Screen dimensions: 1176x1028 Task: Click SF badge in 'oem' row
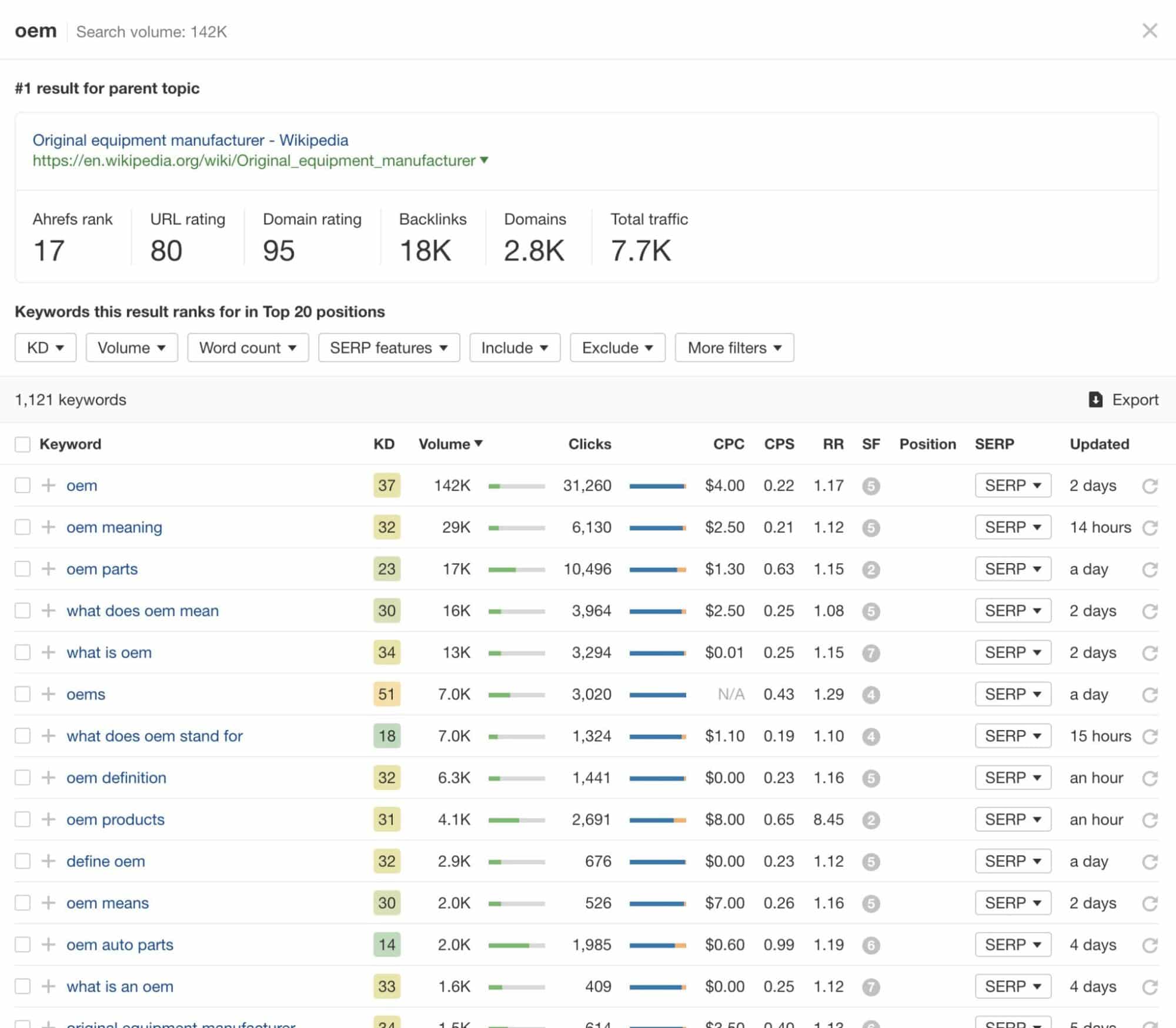point(871,486)
